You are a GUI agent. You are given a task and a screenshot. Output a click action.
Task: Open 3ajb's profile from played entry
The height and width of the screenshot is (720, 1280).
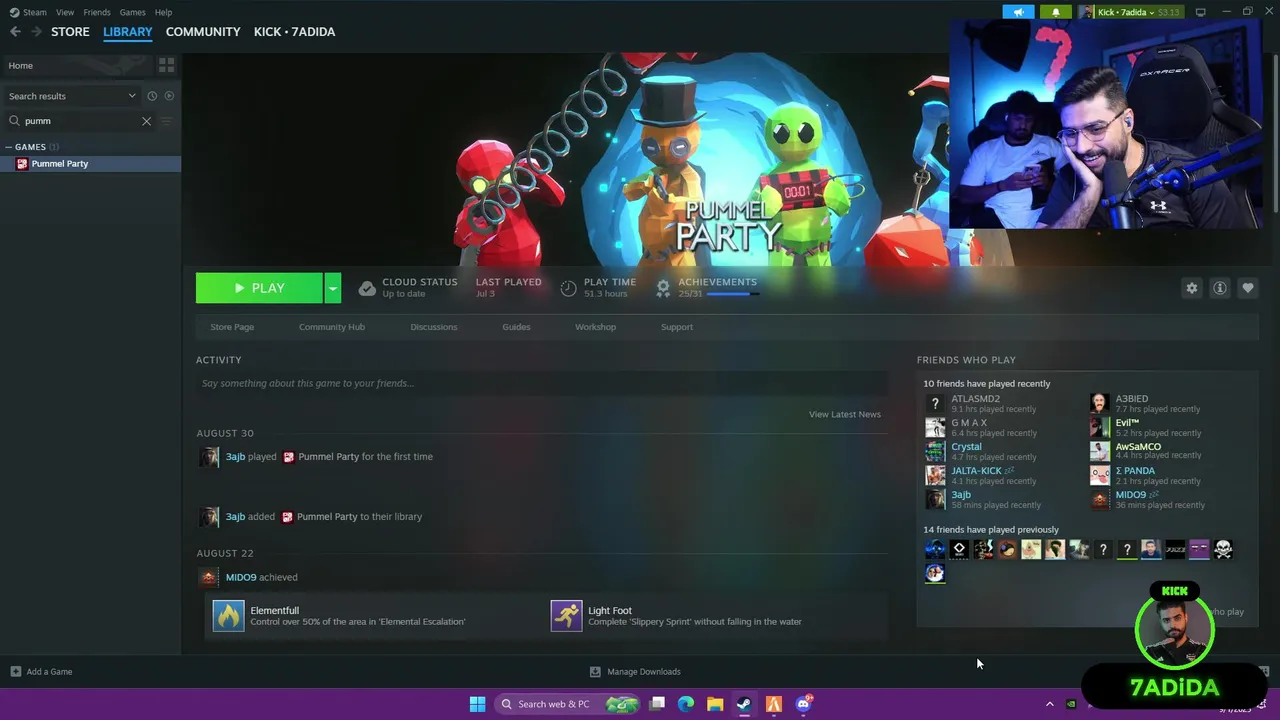tap(235, 457)
